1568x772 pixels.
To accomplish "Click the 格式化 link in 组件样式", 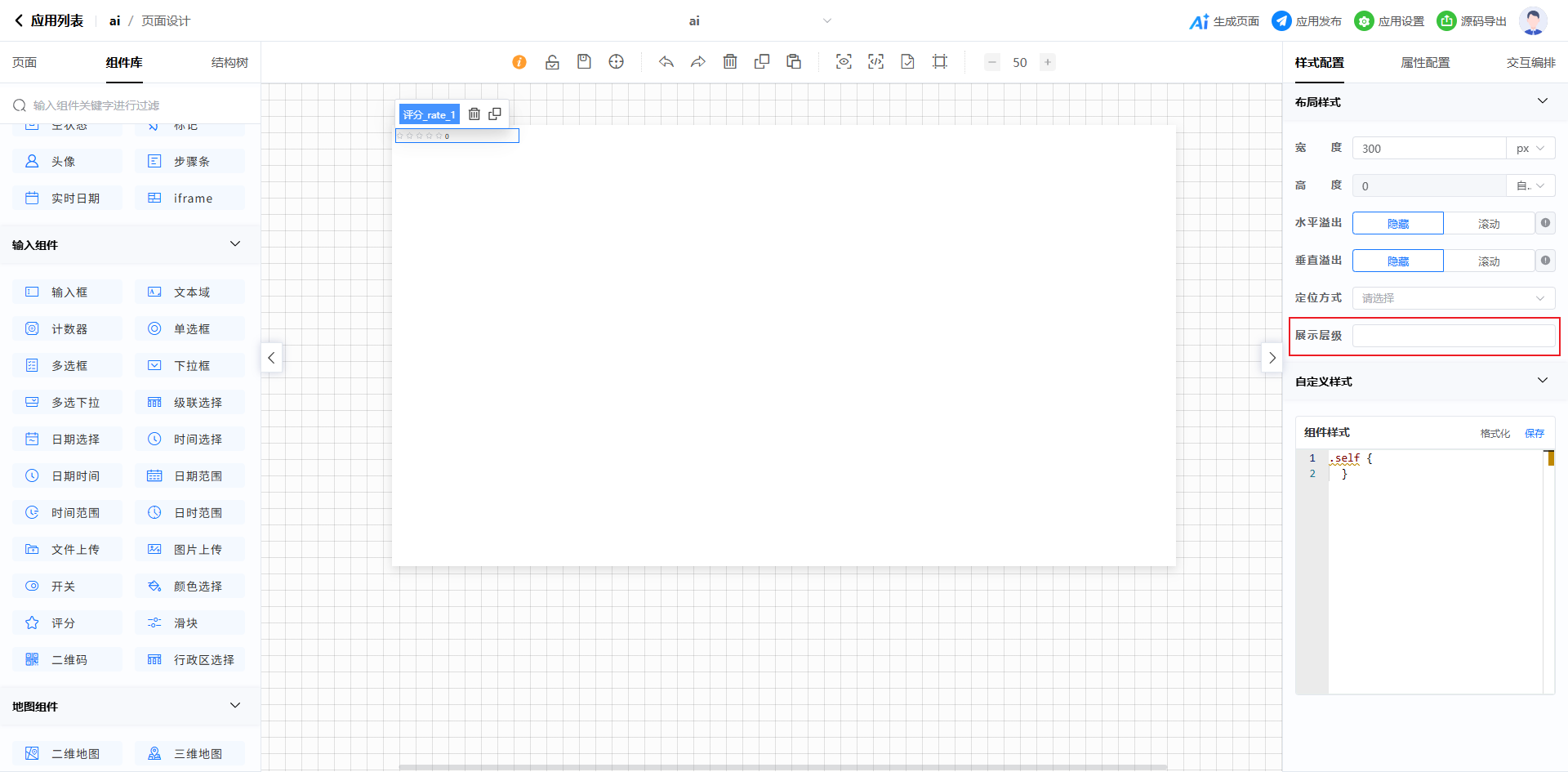I will pyautogui.click(x=1494, y=434).
